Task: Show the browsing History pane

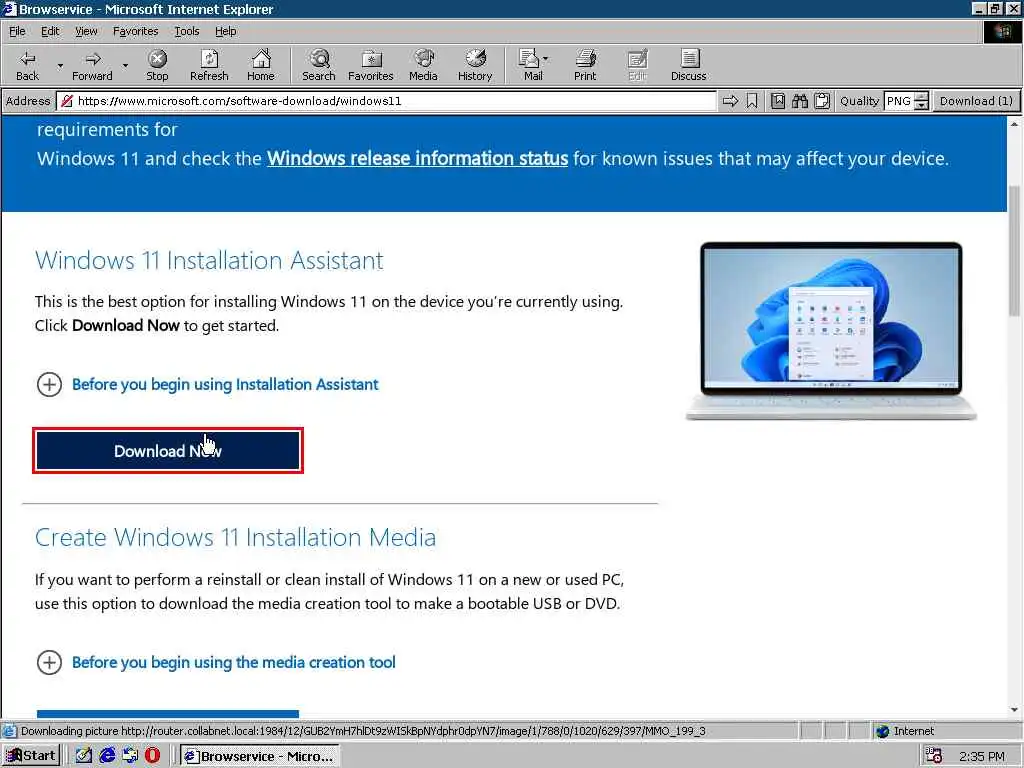Action: pyautogui.click(x=475, y=65)
